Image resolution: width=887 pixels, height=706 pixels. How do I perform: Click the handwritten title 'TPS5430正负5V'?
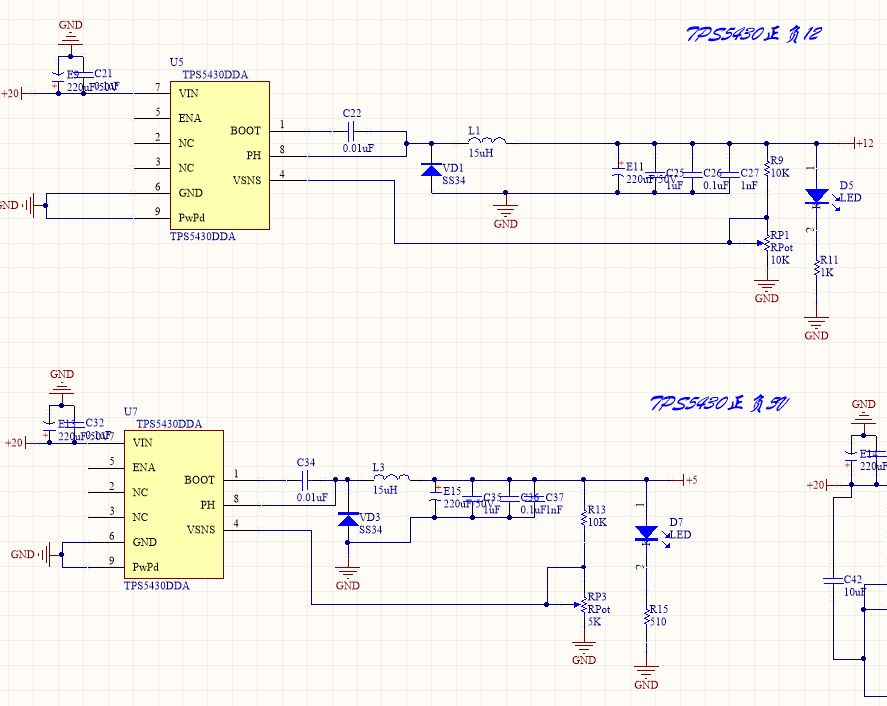(719, 403)
